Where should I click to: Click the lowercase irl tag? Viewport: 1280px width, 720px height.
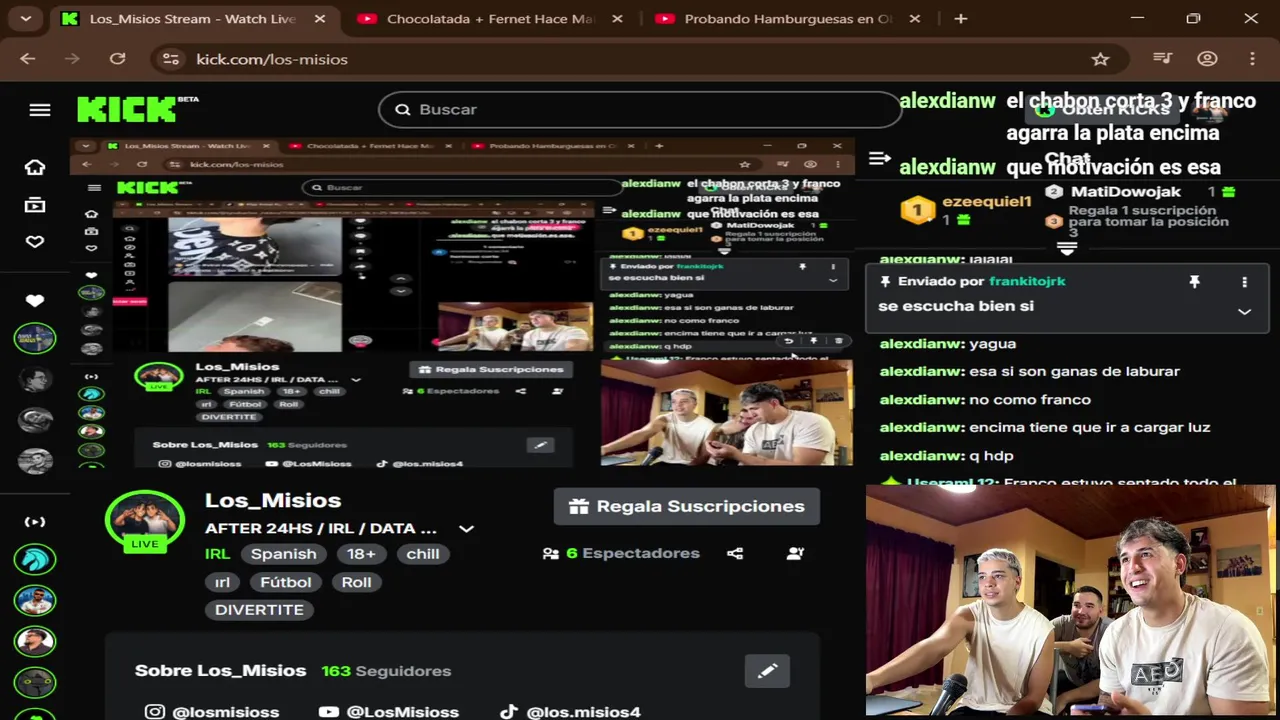click(x=222, y=582)
